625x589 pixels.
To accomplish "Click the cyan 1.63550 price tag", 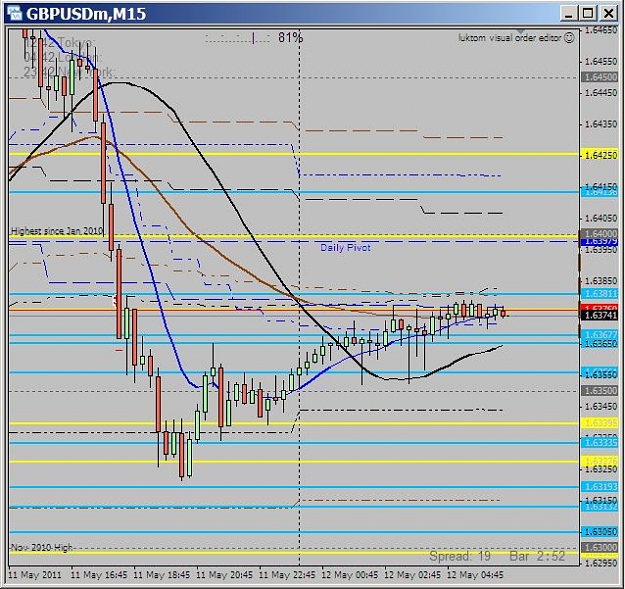I will click(x=599, y=374).
